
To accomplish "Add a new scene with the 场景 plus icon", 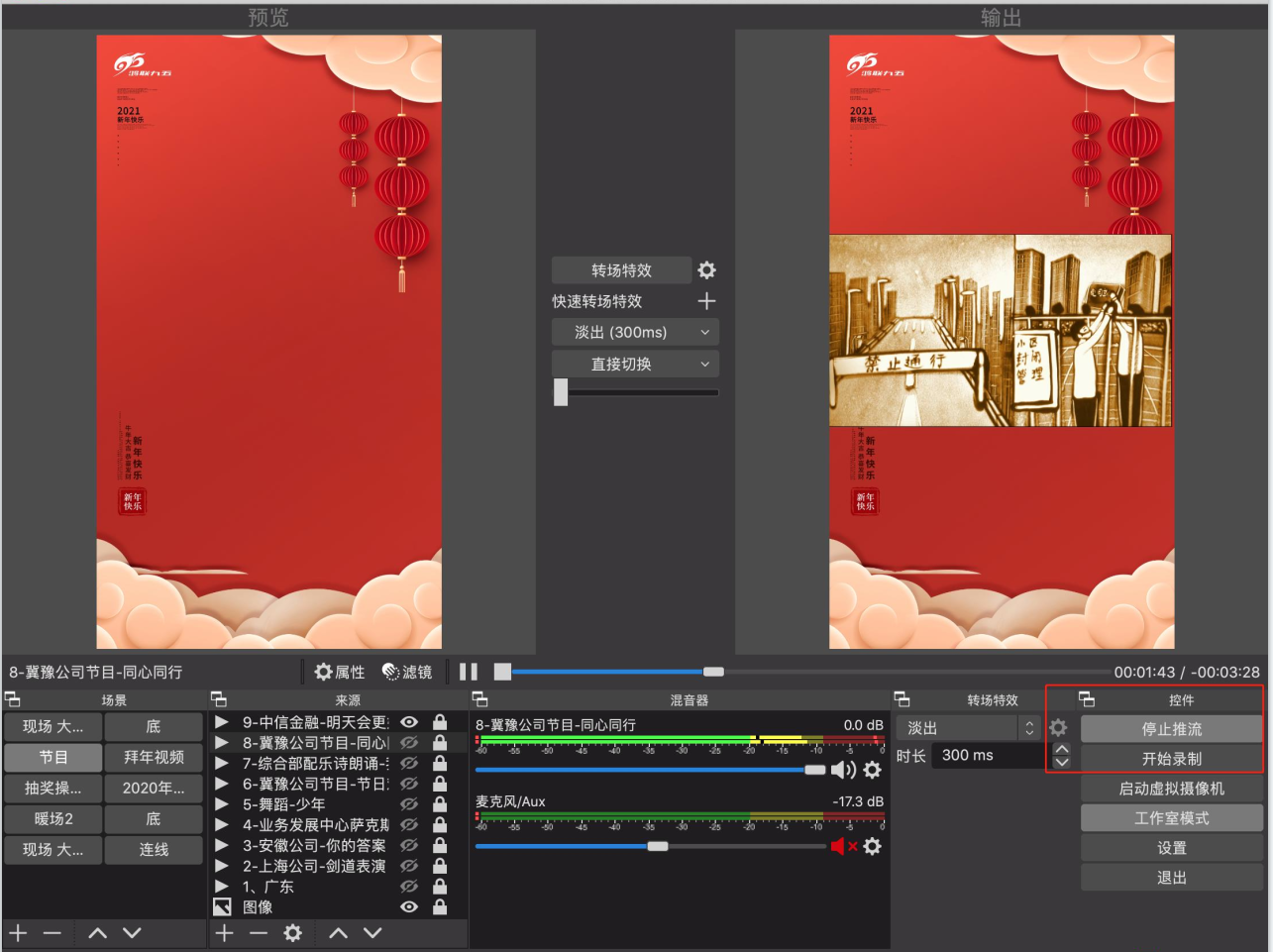I will 18,933.
